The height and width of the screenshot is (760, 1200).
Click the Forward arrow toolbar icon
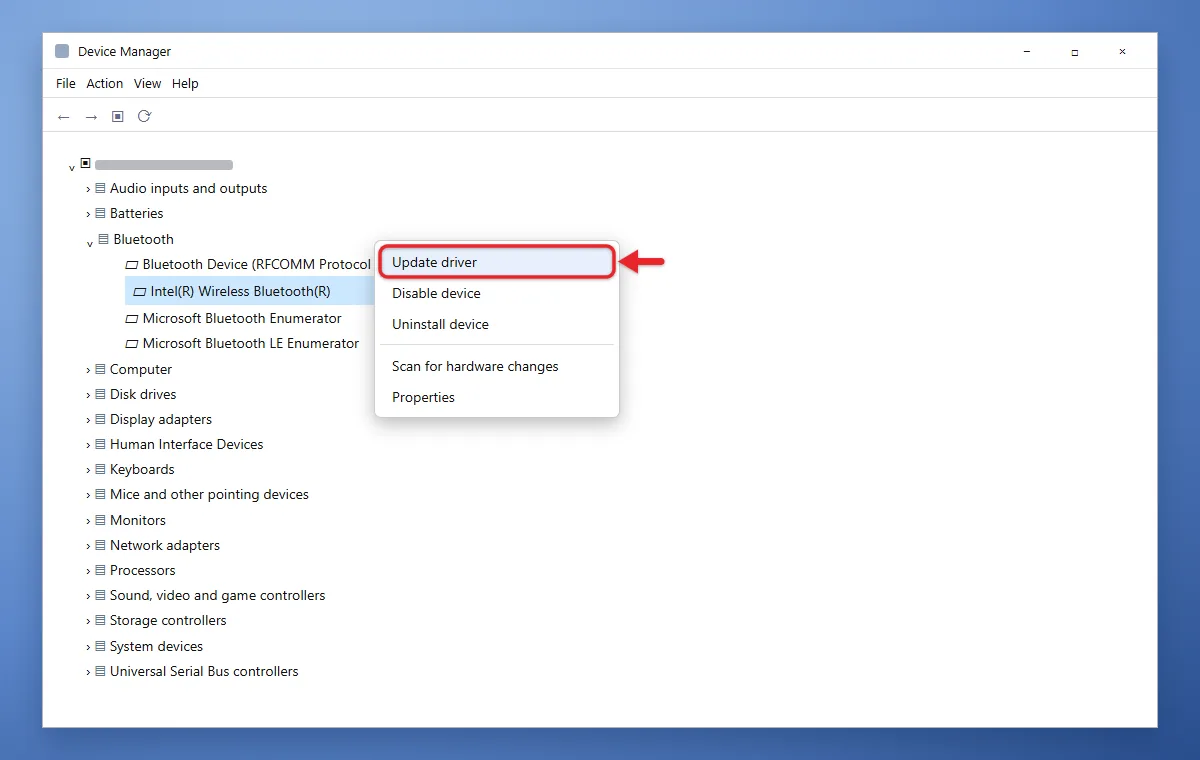click(x=91, y=117)
